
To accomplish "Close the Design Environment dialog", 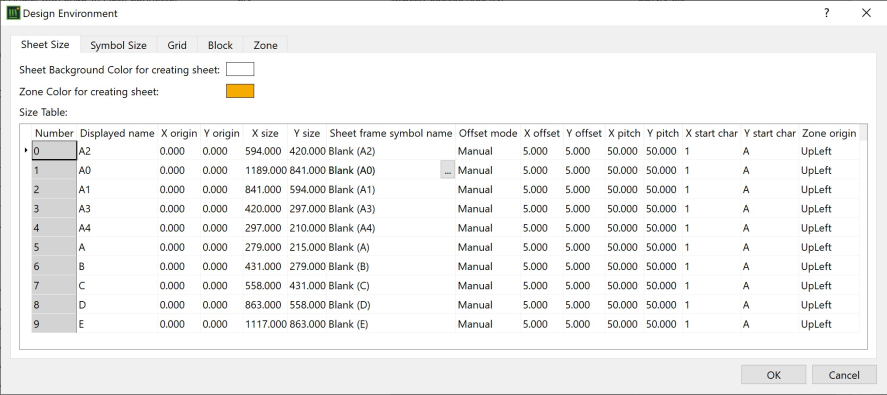I will pyautogui.click(x=866, y=13).
